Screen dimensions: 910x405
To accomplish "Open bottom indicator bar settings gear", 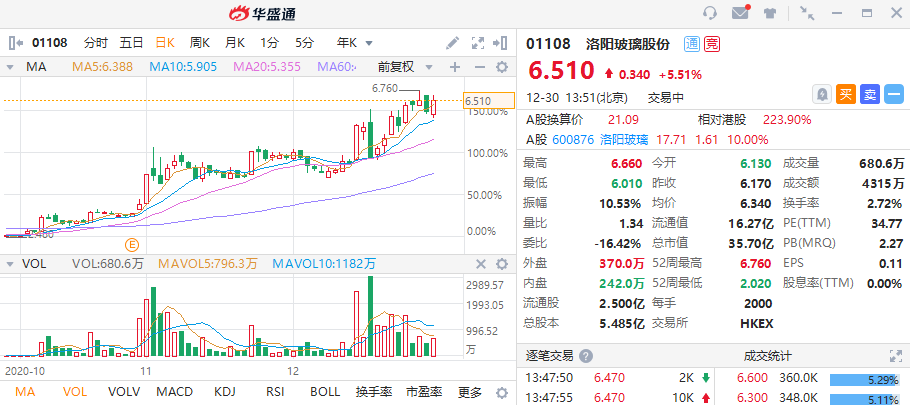I will tap(502, 393).
